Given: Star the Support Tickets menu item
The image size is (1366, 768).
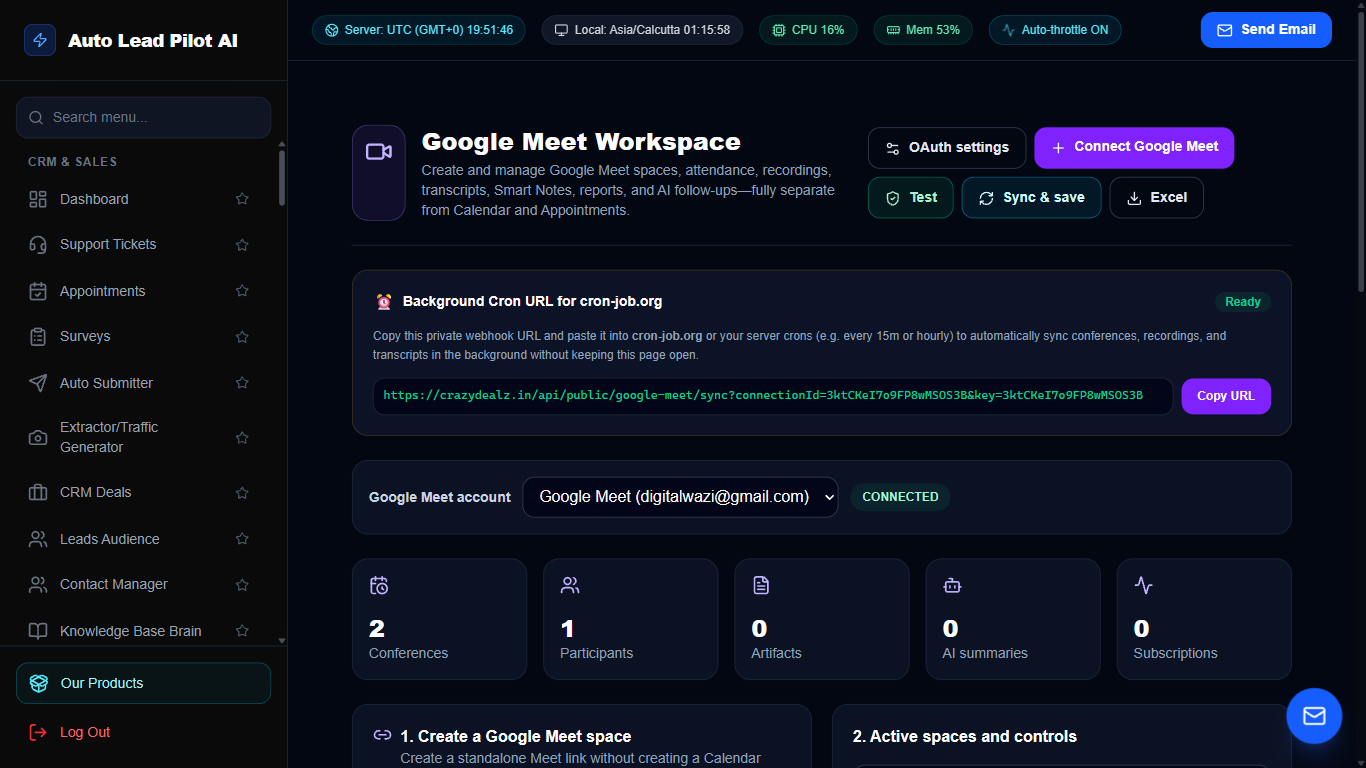Looking at the screenshot, I should point(242,245).
